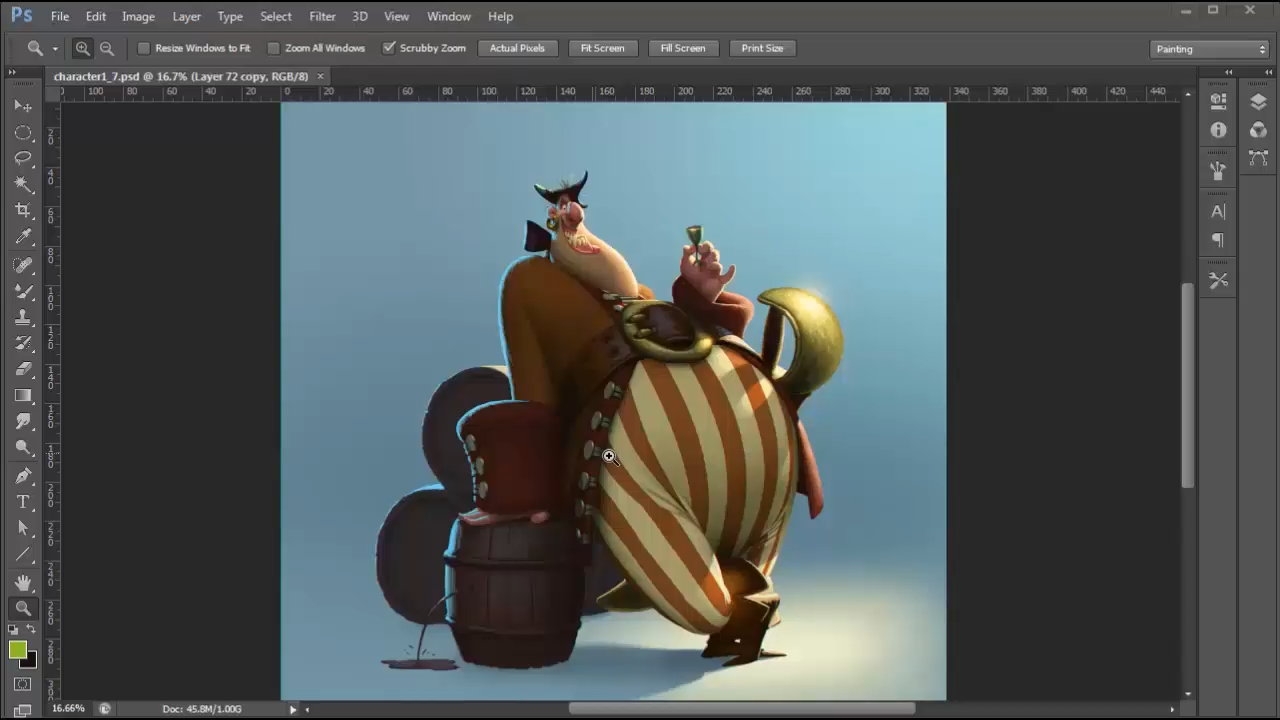Choose Zoom Out mode in options bar
The image size is (1280, 720).
(x=106, y=48)
